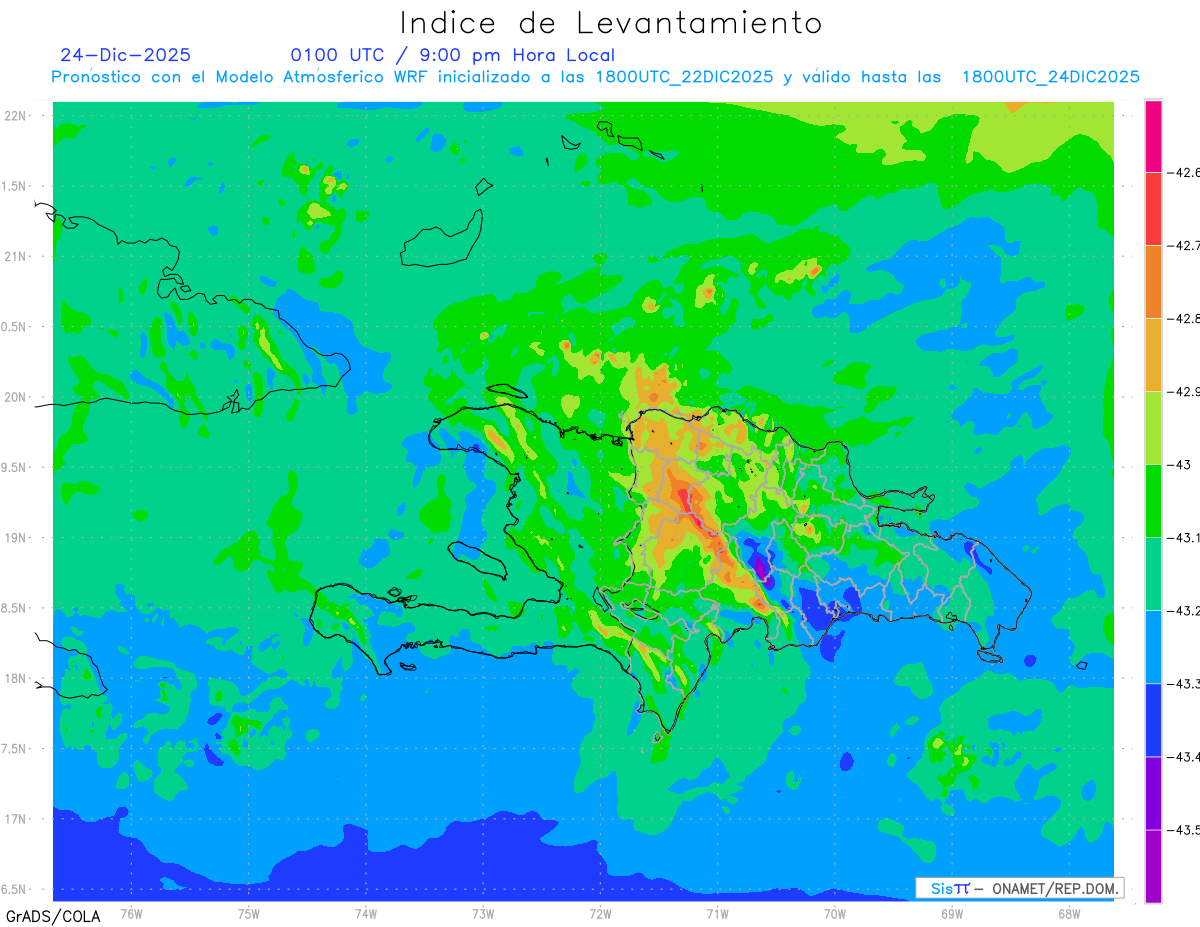The width and height of the screenshot is (1200, 927).
Task: Click the 'Indice de Levantamiento' title
Action: [x=611, y=23]
